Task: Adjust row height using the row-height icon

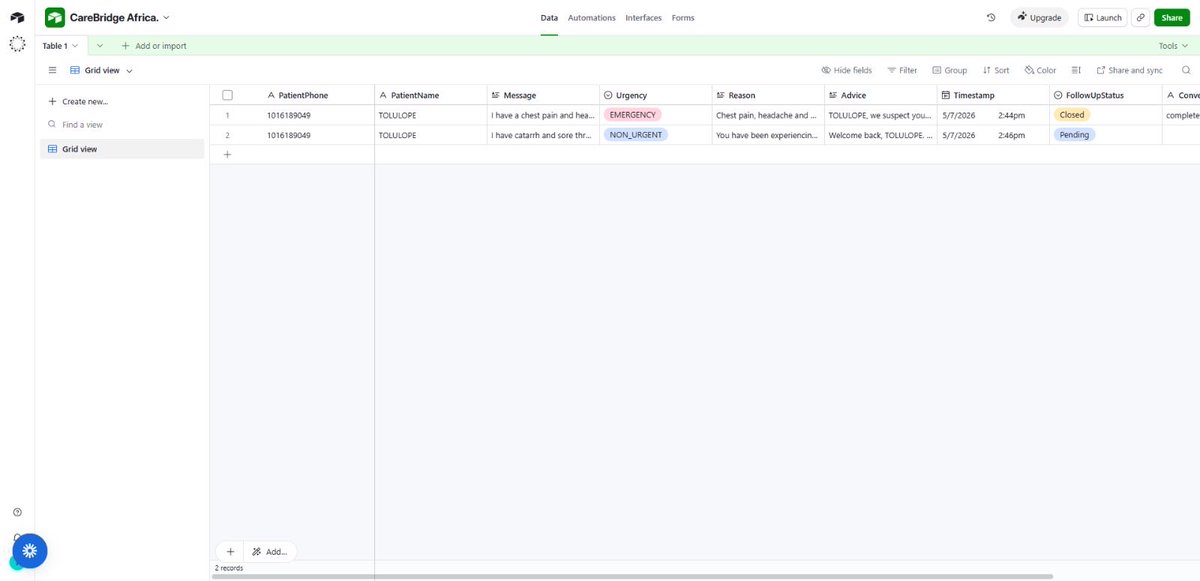Action: click(x=1076, y=70)
